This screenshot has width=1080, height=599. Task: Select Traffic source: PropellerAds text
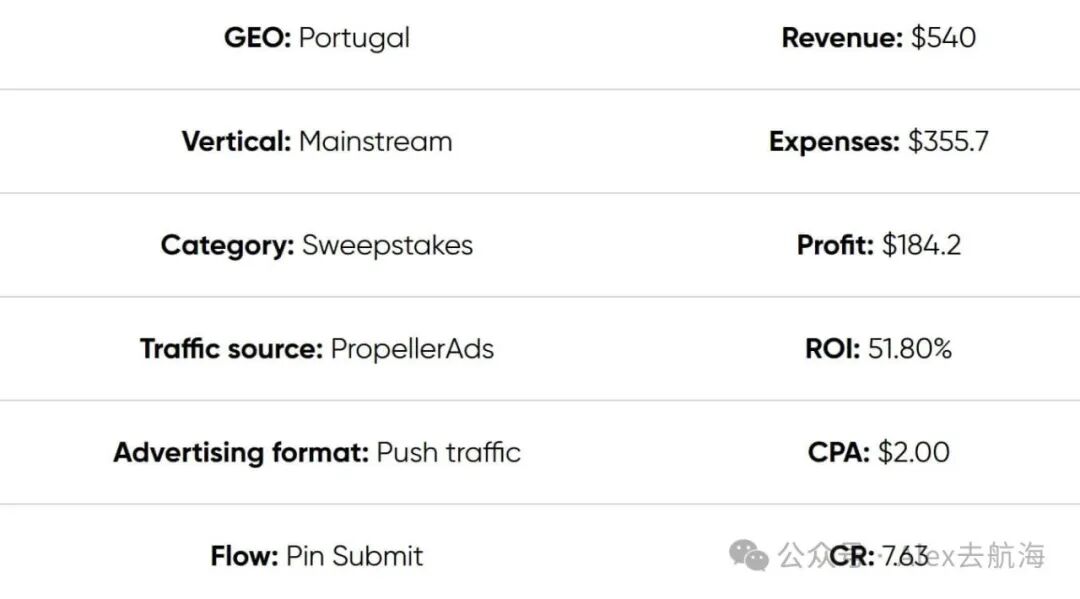pyautogui.click(x=317, y=348)
